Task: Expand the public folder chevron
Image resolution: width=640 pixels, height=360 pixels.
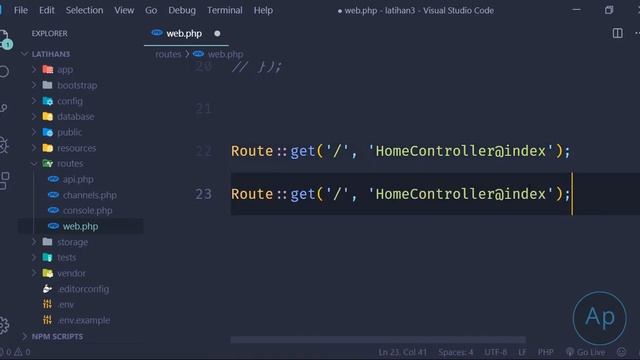Action: point(34,132)
